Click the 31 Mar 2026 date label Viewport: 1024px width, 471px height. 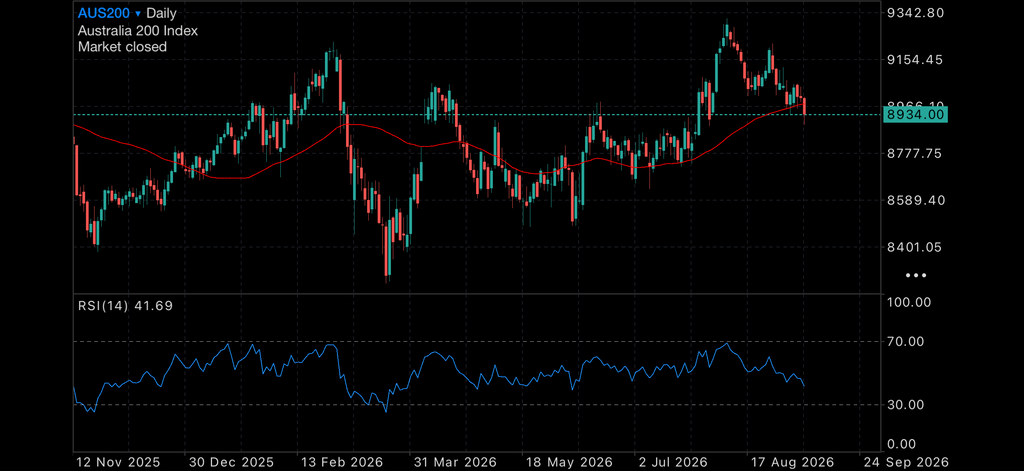[455, 463]
